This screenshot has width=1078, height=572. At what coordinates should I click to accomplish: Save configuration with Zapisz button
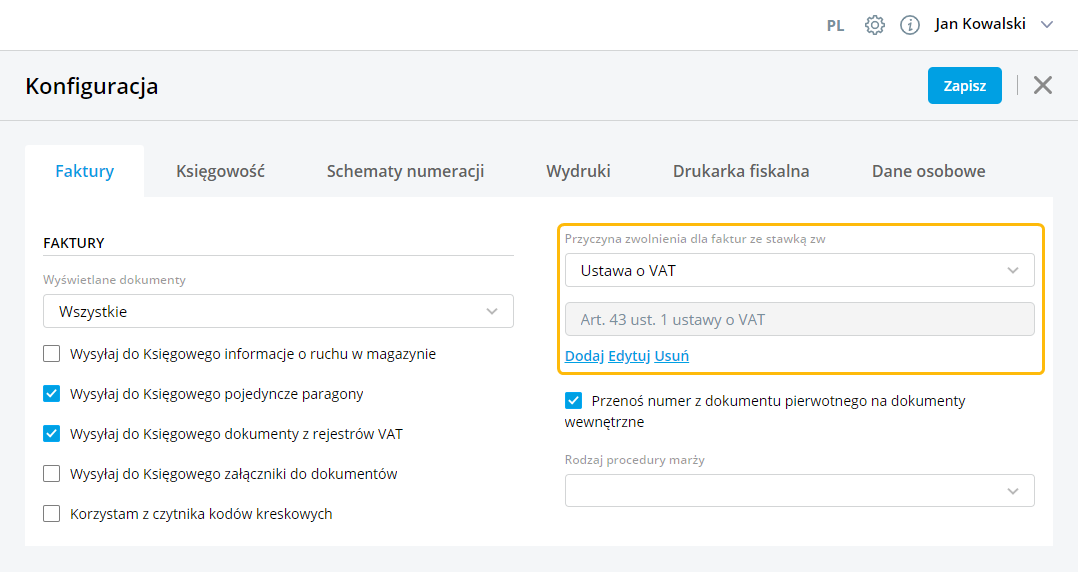(964, 86)
